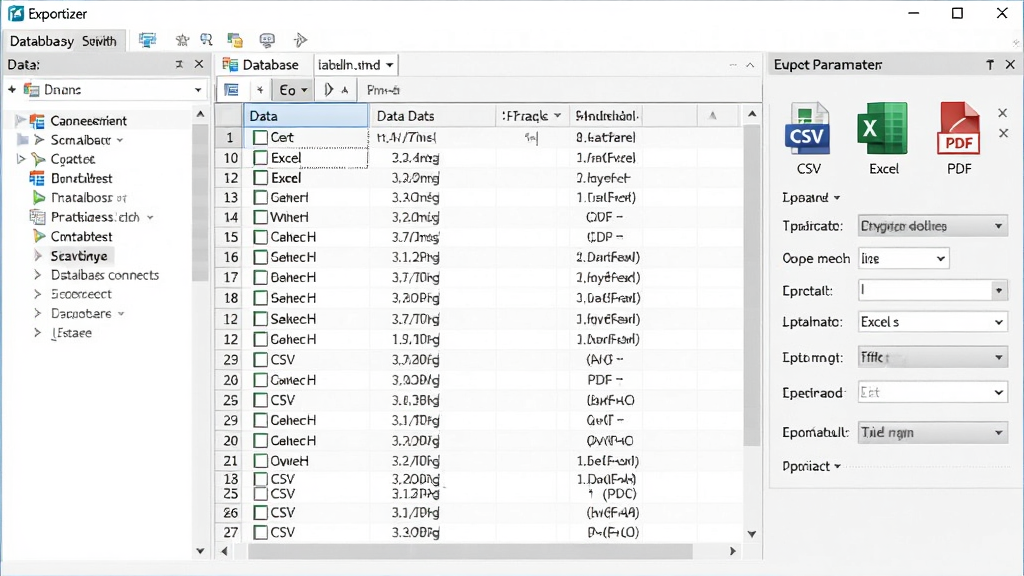Open the Sewith menu
1024x576 pixels.
(99, 41)
